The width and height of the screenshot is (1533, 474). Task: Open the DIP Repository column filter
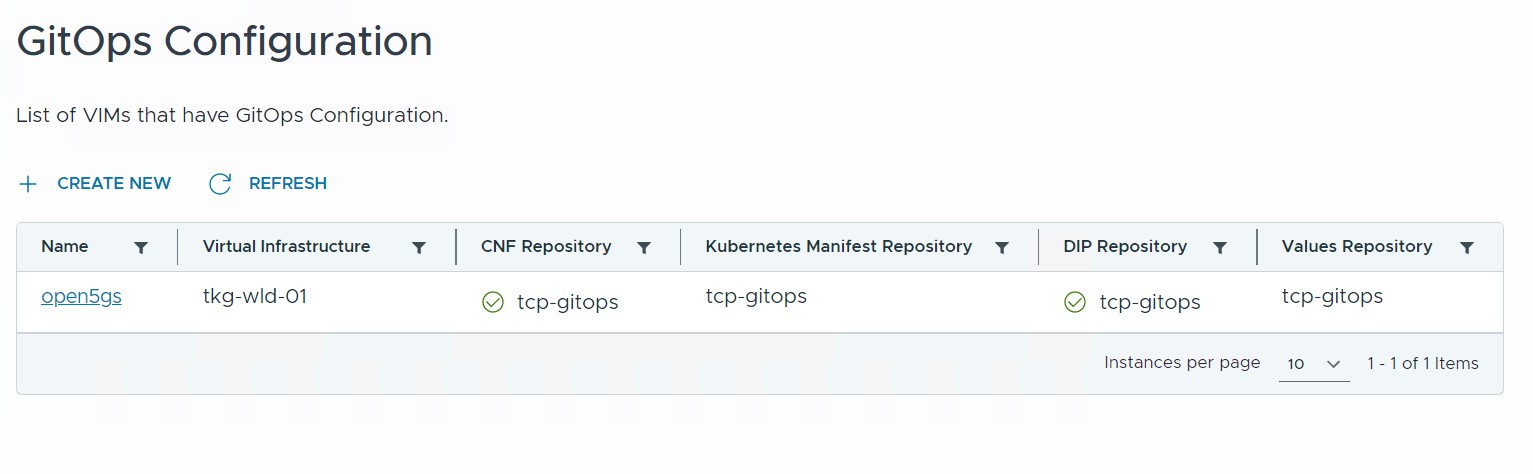coord(1220,248)
